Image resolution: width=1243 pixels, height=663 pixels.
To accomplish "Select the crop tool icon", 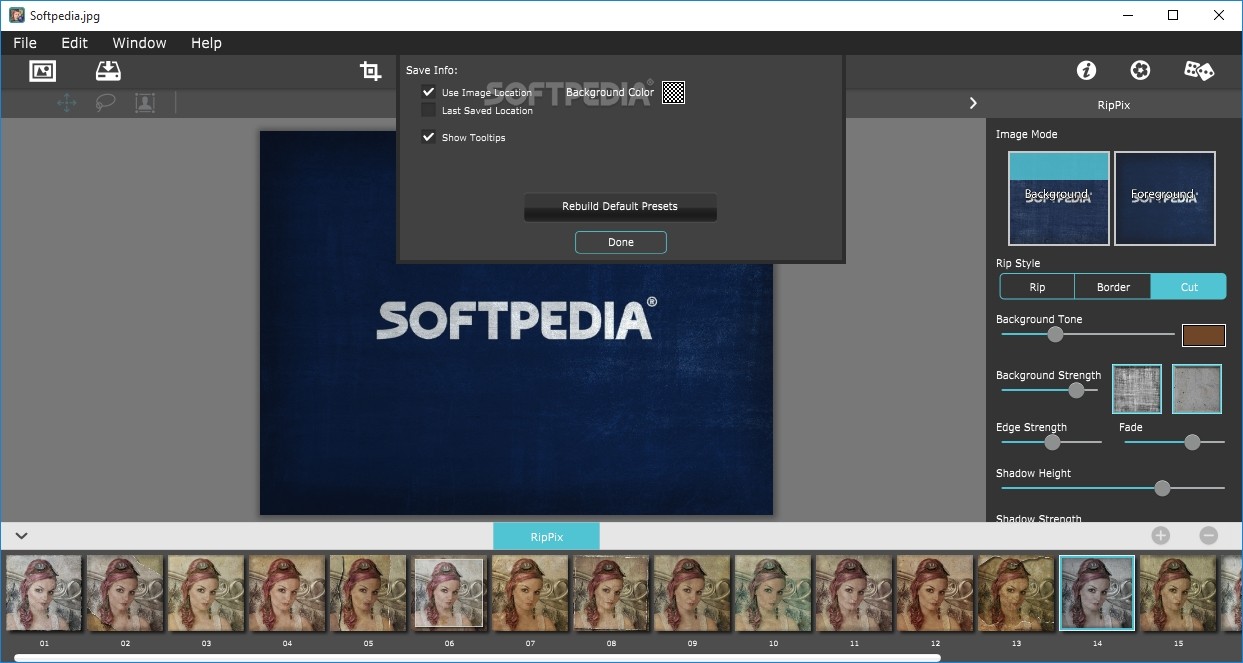I will point(371,71).
